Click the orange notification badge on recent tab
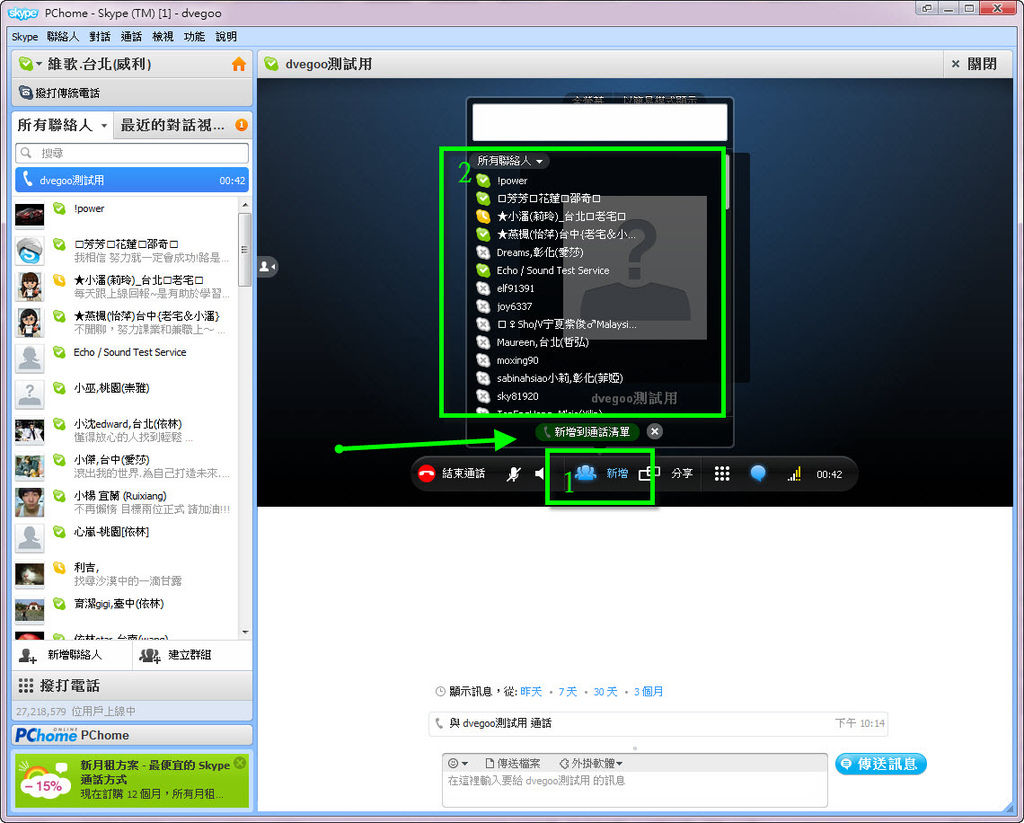 [241, 125]
